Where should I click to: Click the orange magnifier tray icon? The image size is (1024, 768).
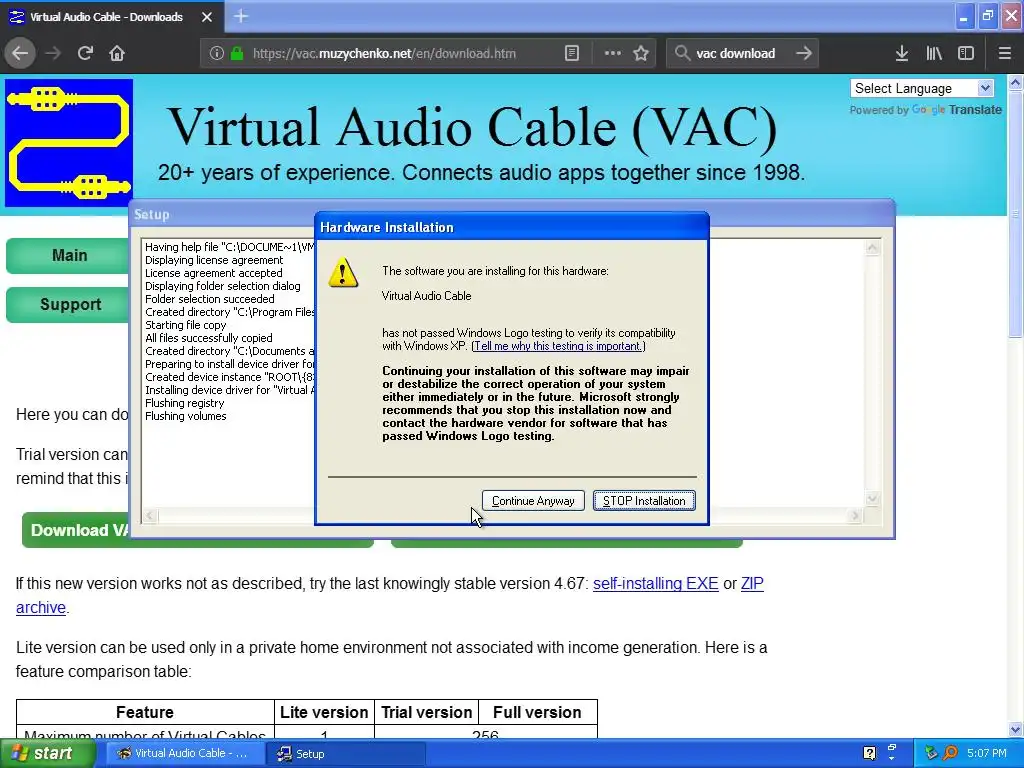tap(950, 753)
